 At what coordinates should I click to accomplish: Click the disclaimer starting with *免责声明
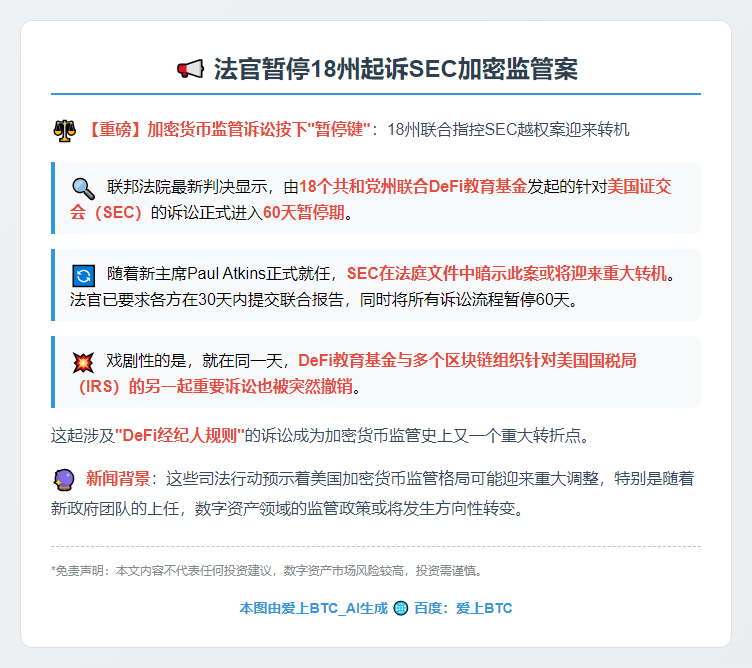266,571
